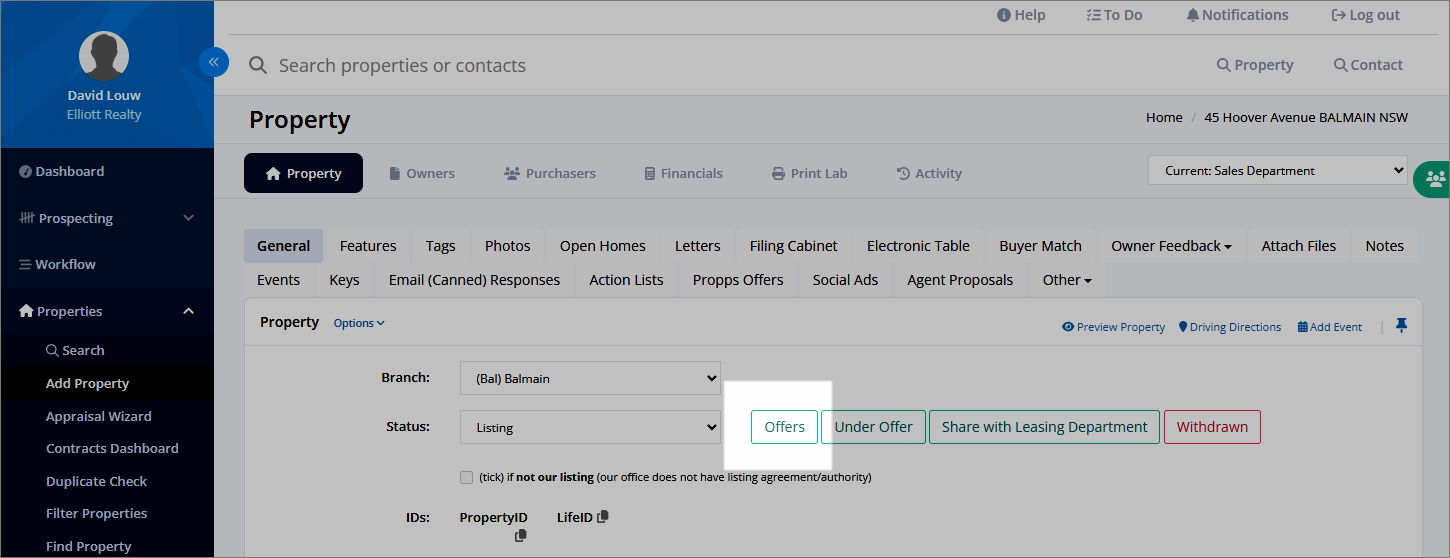Open the green contacts floating icon

tap(1435, 179)
